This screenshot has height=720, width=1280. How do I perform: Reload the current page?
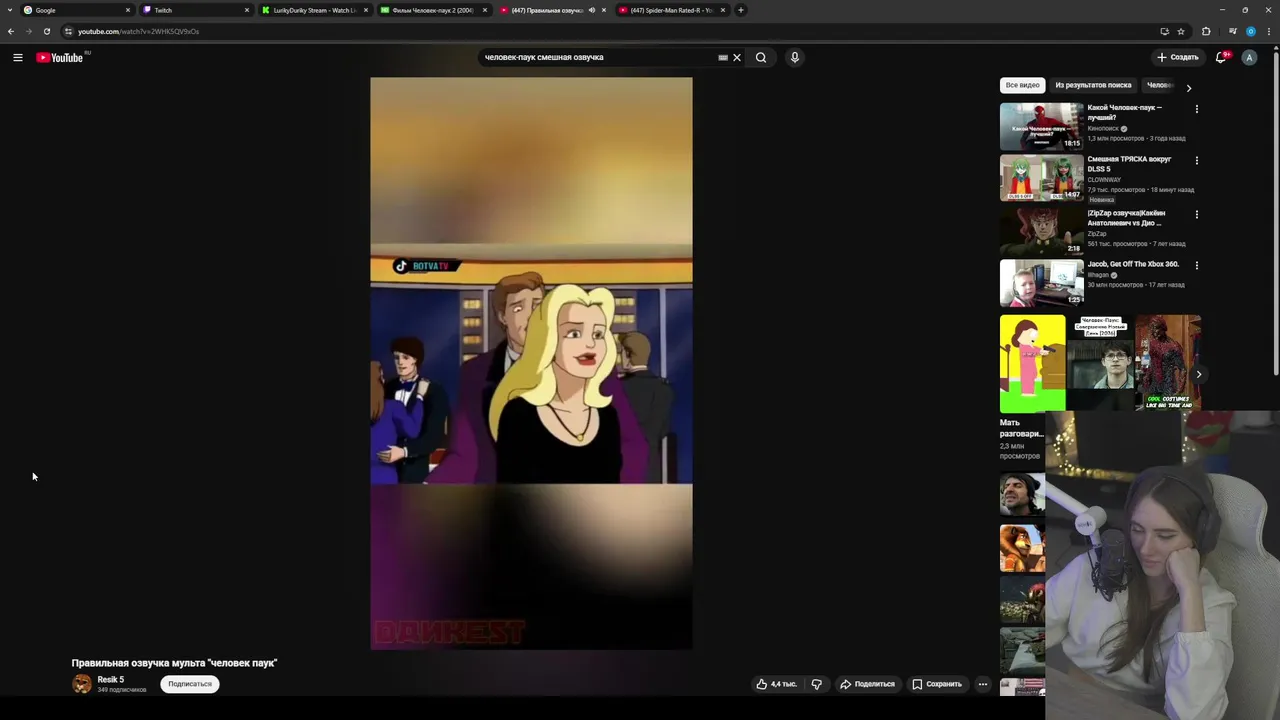(46, 31)
